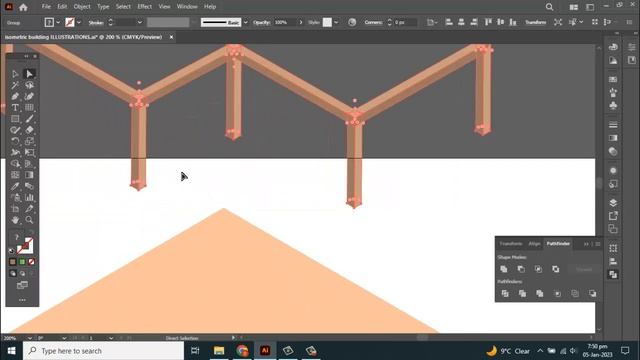
Task: Open the brush definition Basic dropdown
Action: pyautogui.click(x=246, y=22)
